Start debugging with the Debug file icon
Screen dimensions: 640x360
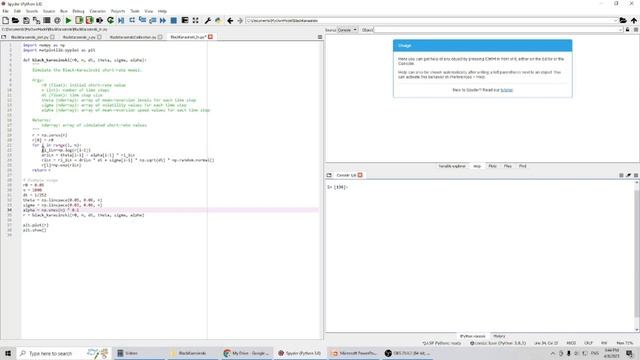pyautogui.click(x=121, y=20)
